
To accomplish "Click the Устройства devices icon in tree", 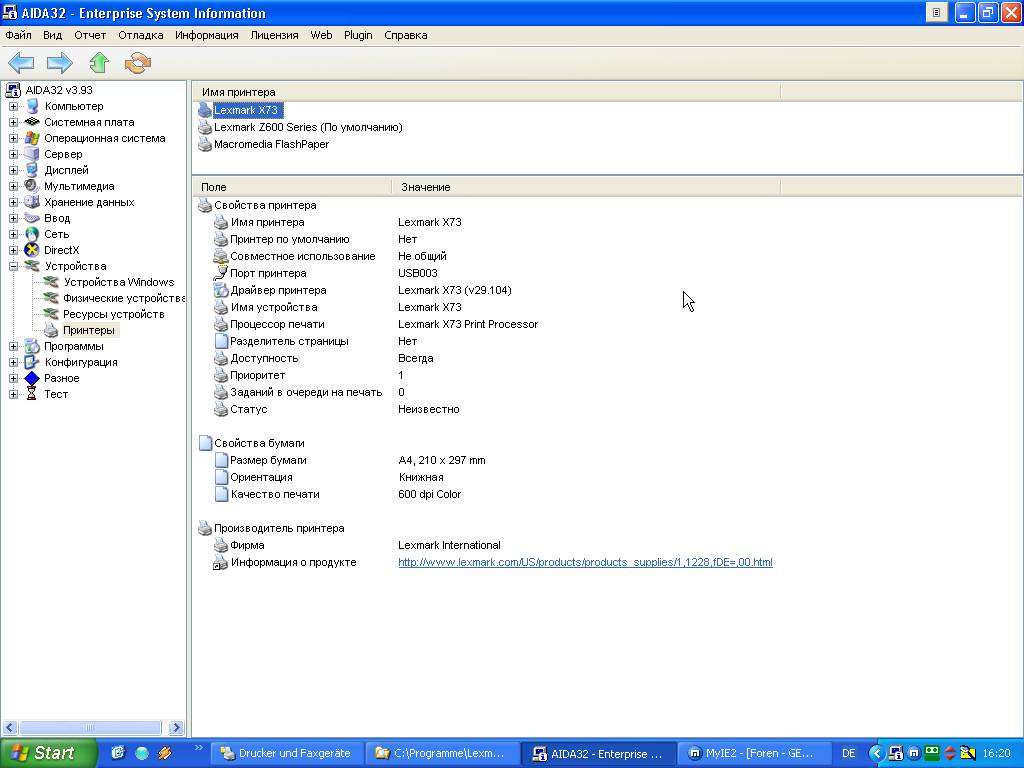I will pos(31,266).
